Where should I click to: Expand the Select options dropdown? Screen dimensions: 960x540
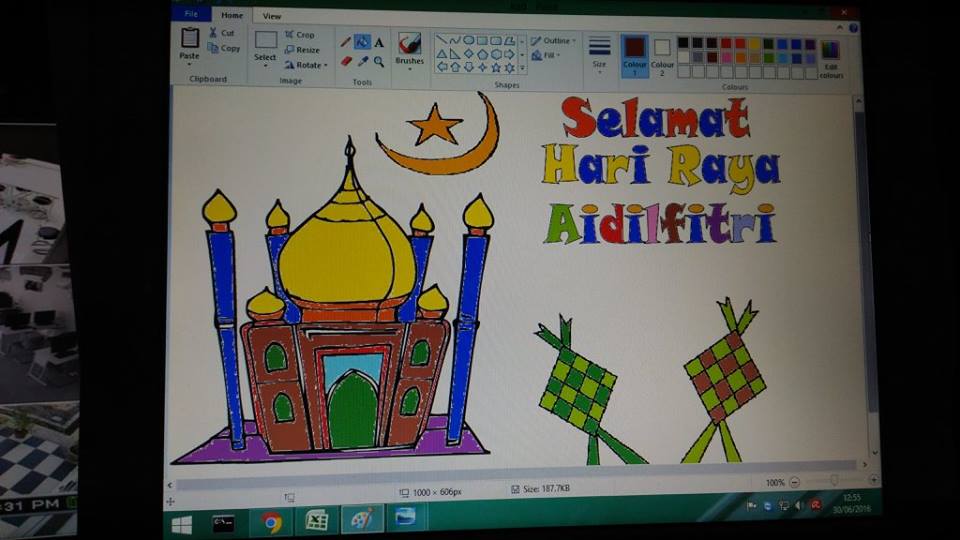click(x=265, y=65)
